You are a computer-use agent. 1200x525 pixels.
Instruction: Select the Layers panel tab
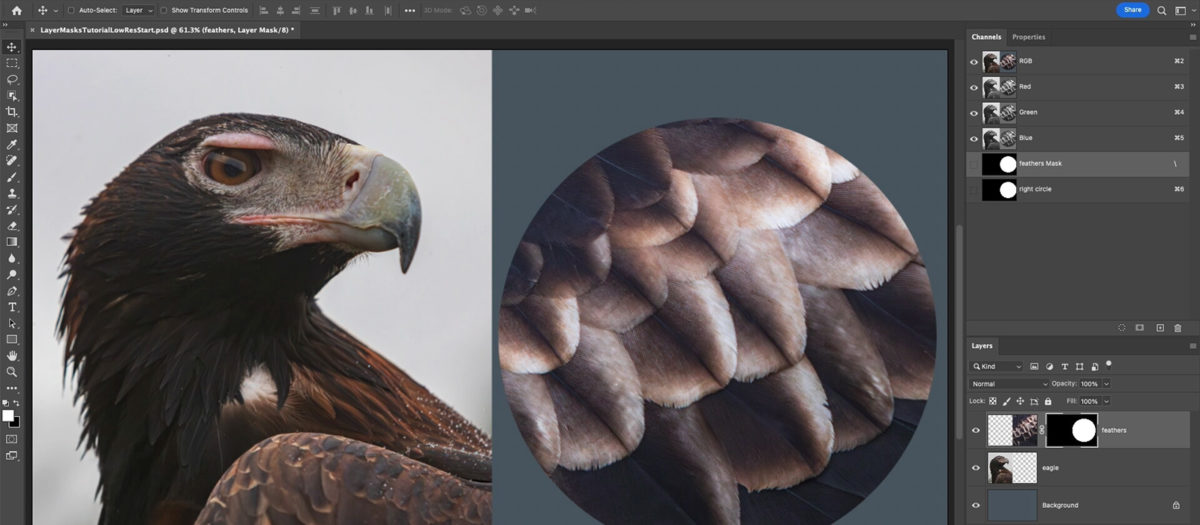click(982, 346)
